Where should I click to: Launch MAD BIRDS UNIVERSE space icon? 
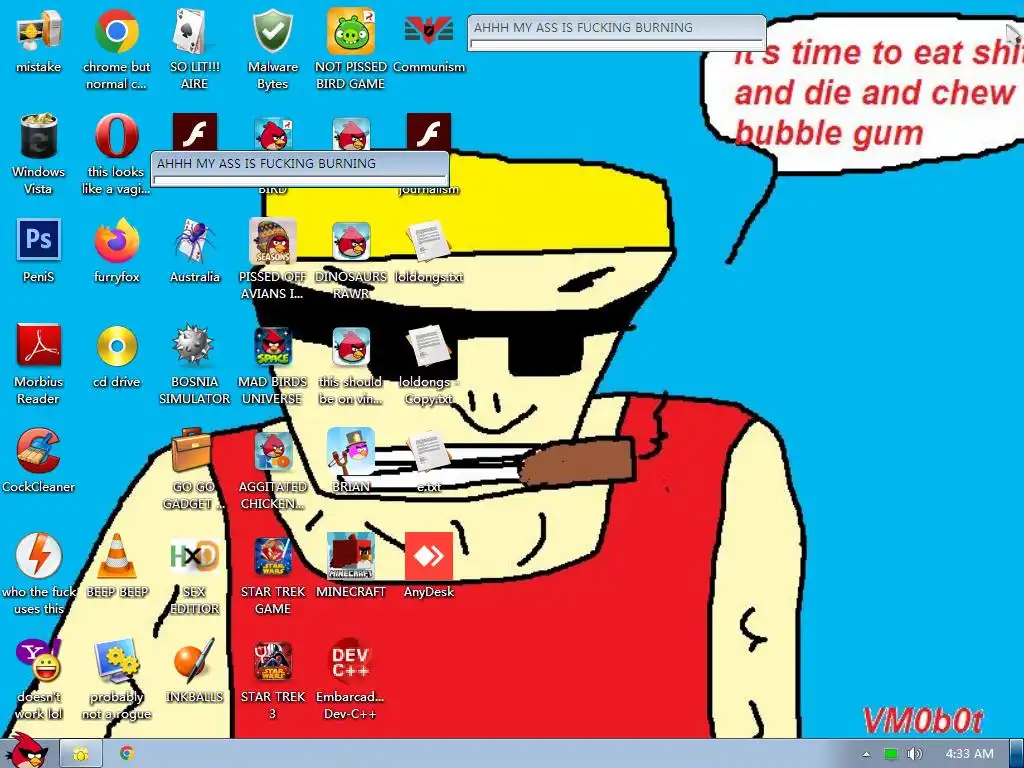point(273,345)
